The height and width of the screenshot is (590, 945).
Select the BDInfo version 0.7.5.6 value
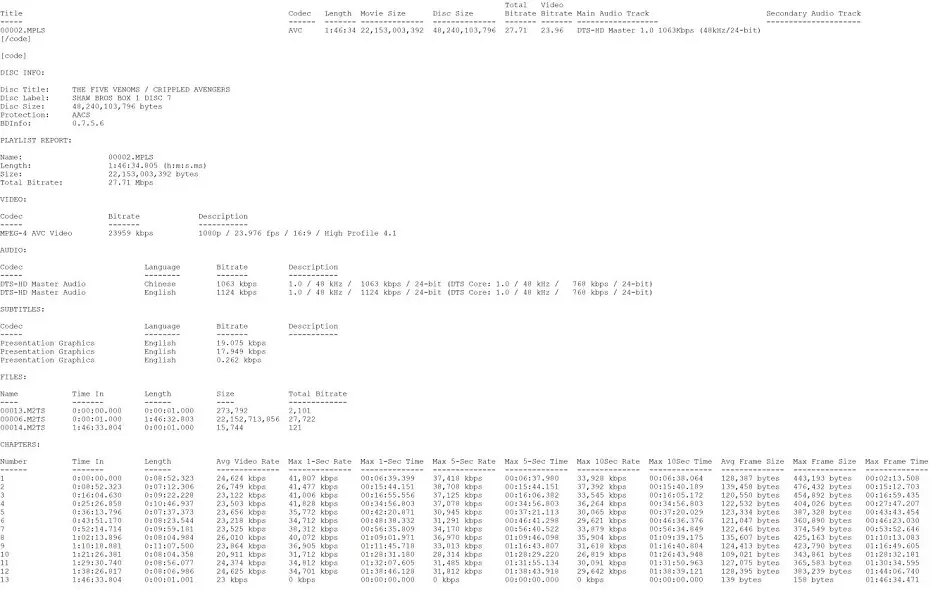(88, 122)
